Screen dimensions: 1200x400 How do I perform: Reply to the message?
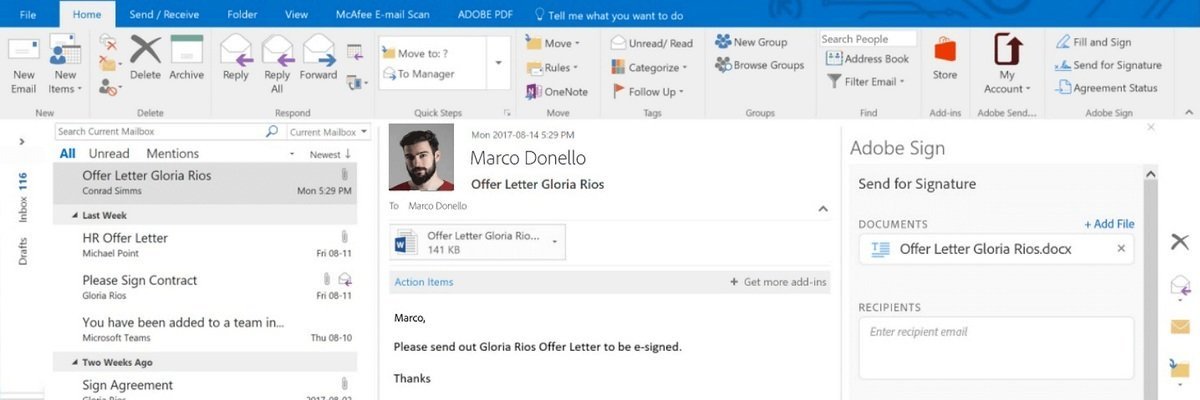point(236,58)
